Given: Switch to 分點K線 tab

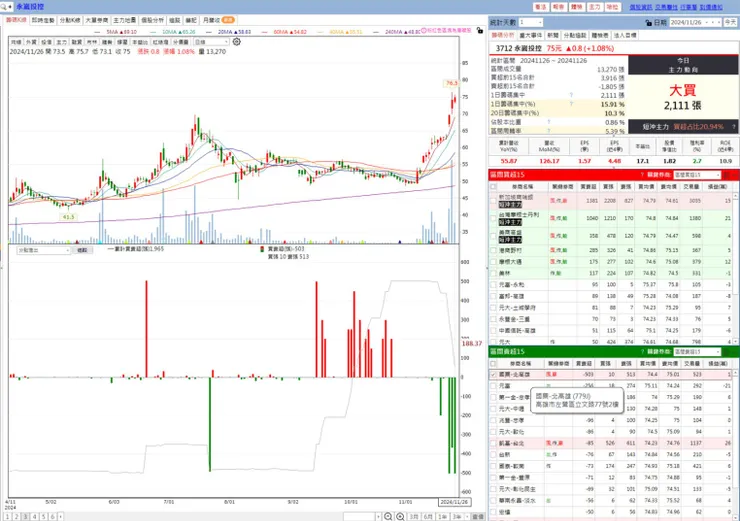Looking at the screenshot, I should 70,20.
